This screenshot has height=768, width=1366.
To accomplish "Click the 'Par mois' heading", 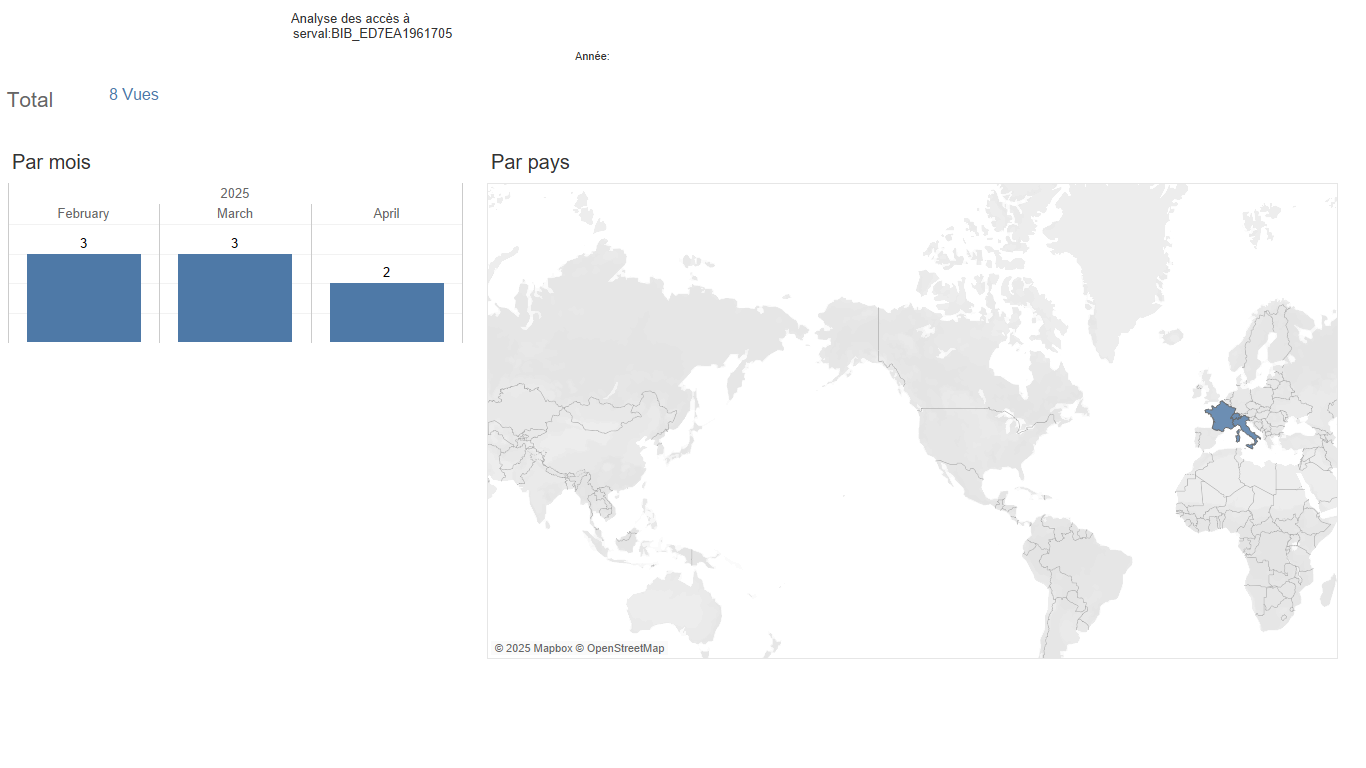I will (x=51, y=162).
